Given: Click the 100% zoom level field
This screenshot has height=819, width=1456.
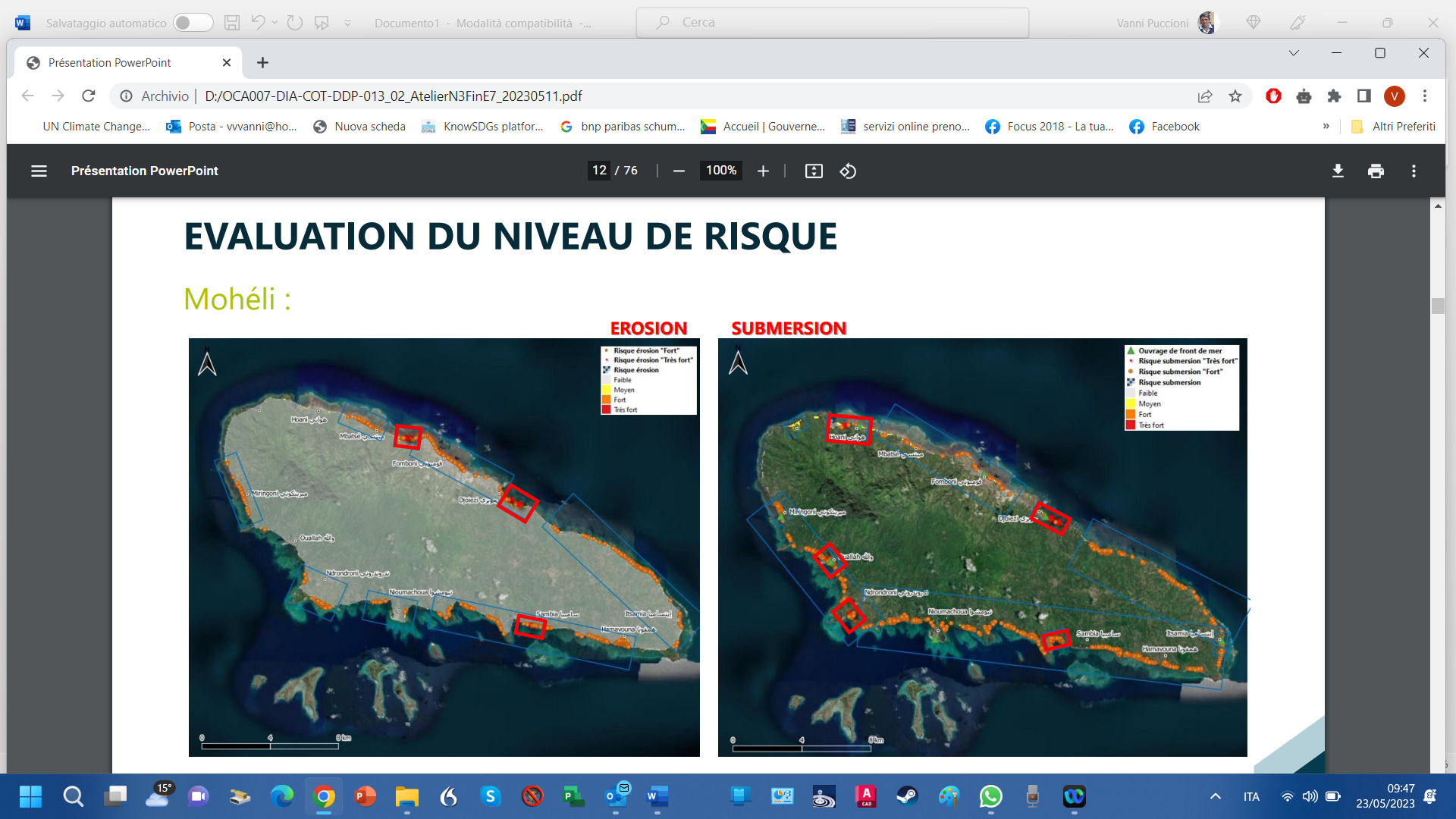Looking at the screenshot, I should (721, 171).
